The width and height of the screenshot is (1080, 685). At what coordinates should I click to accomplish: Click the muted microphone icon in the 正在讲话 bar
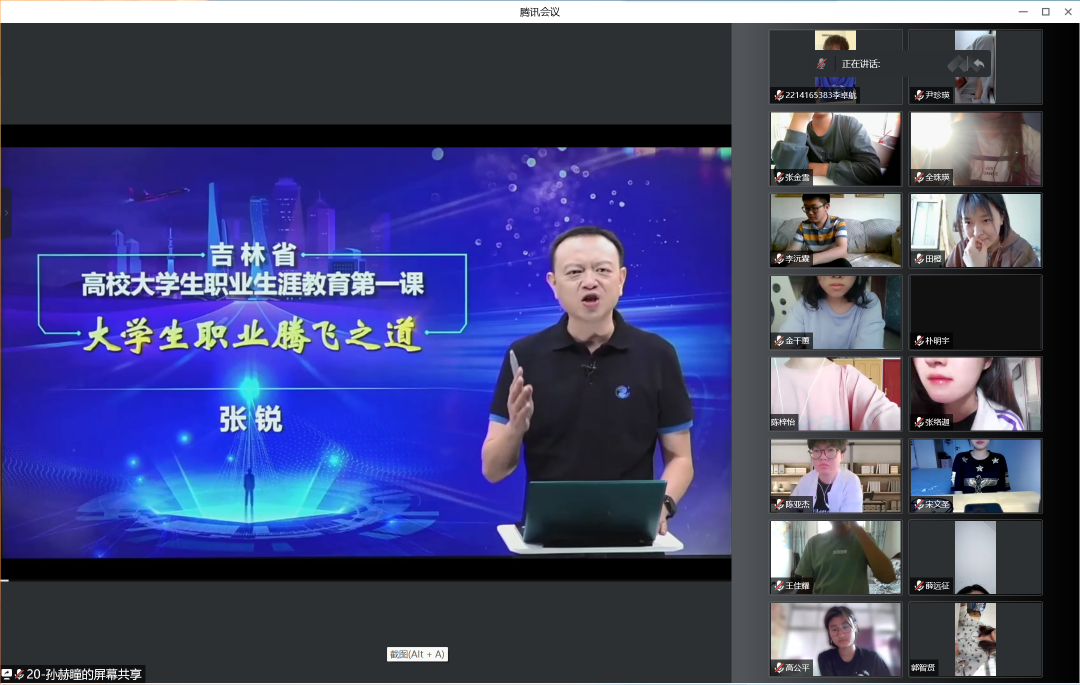point(821,63)
